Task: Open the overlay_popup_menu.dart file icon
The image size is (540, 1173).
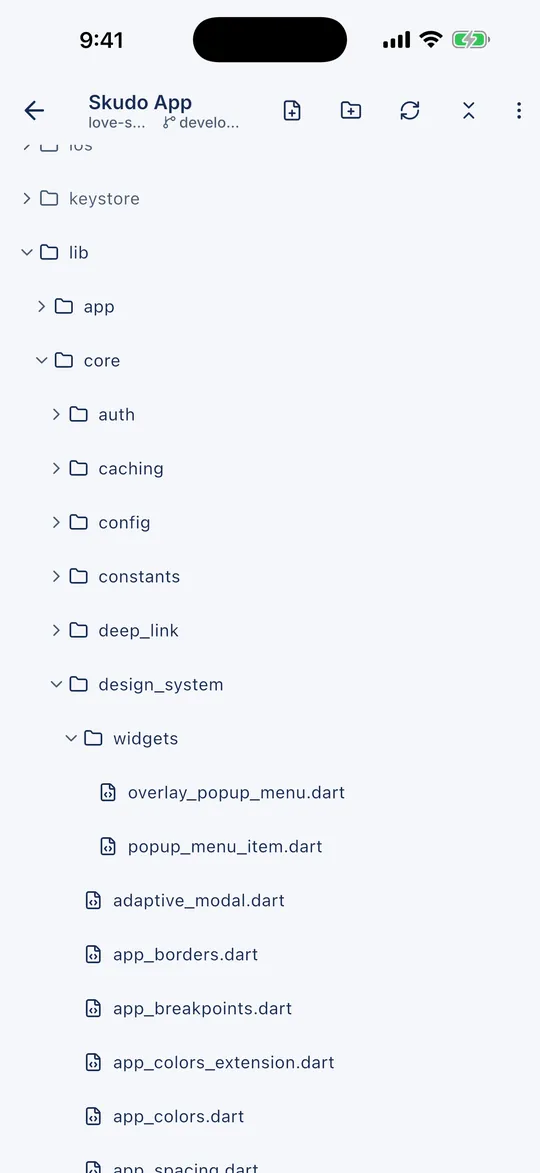Action: [x=108, y=792]
